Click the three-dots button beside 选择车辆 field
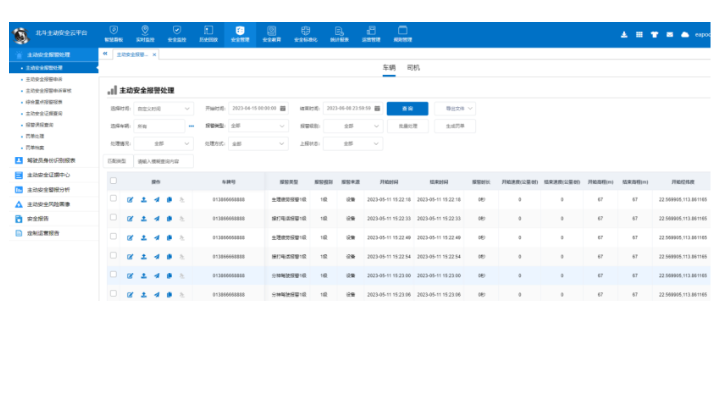The width and height of the screenshot is (720, 394). [191, 126]
